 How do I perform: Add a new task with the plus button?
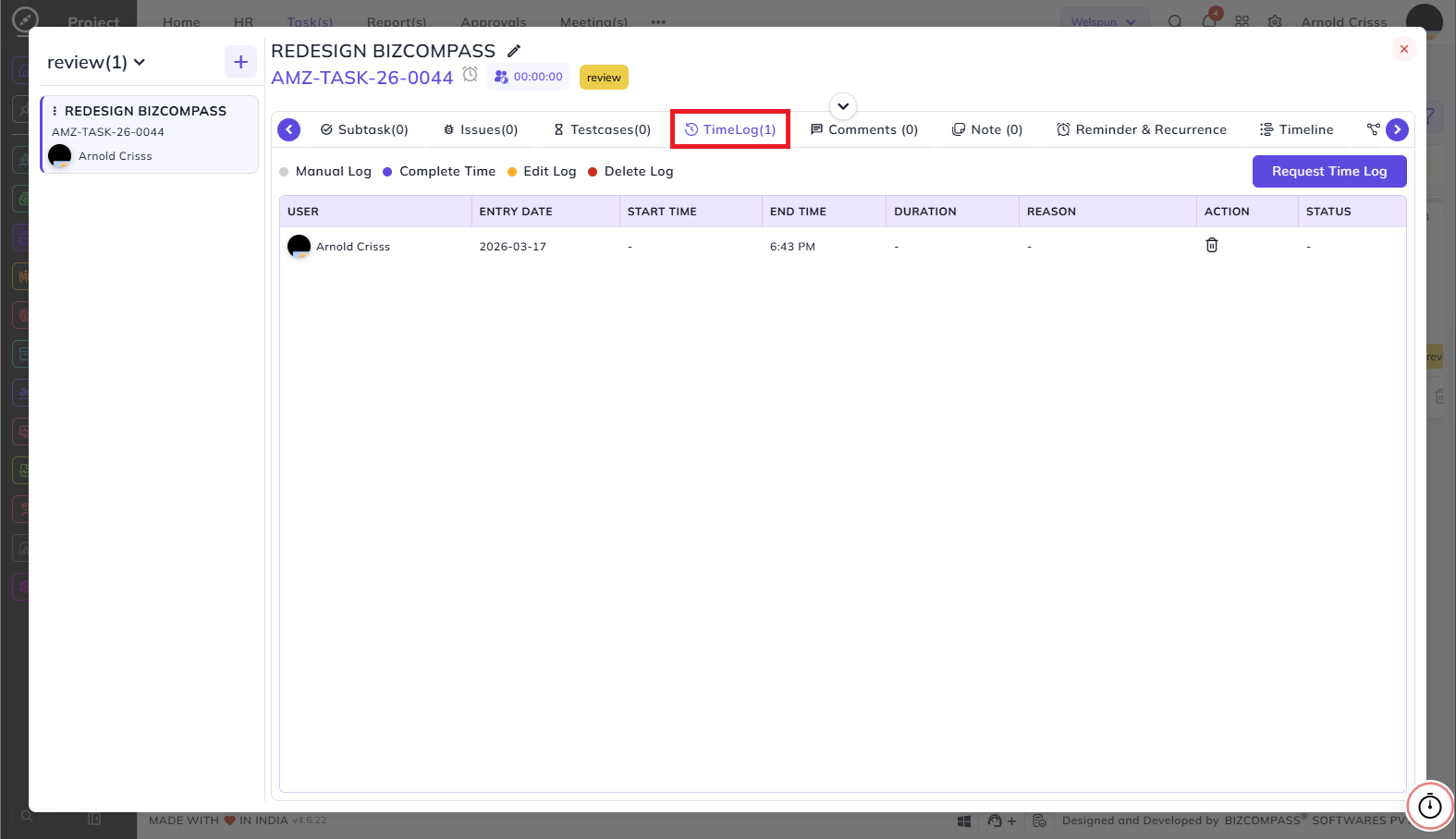[240, 62]
